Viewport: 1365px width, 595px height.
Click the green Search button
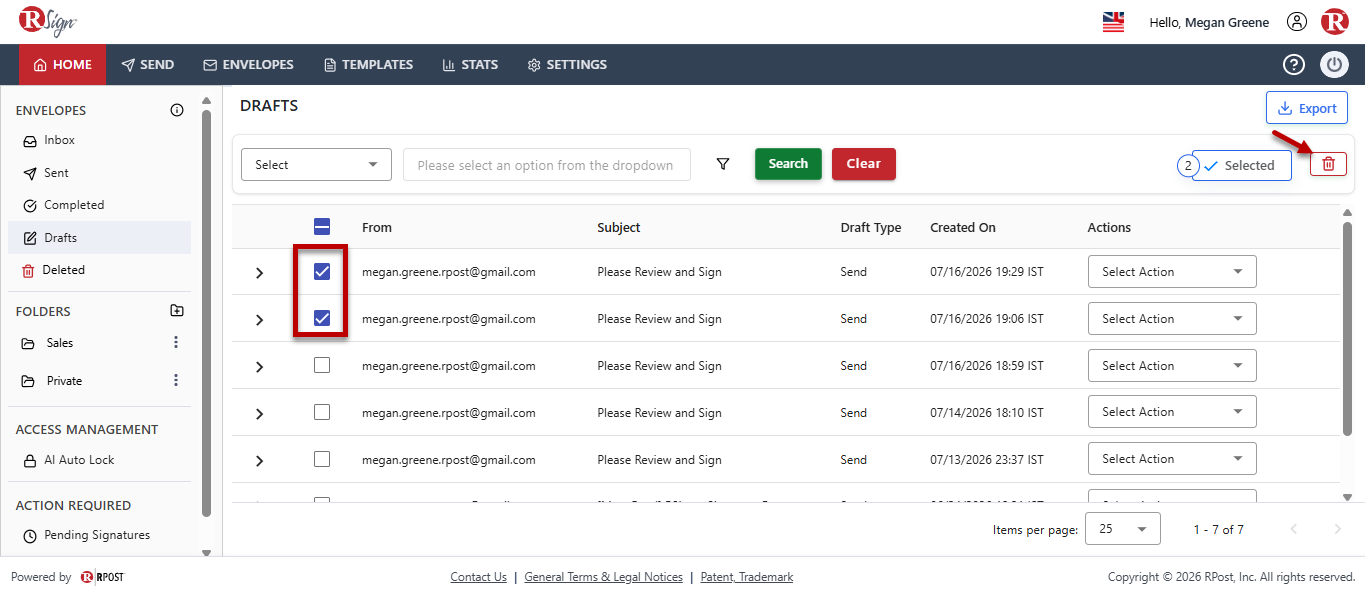[x=788, y=164]
